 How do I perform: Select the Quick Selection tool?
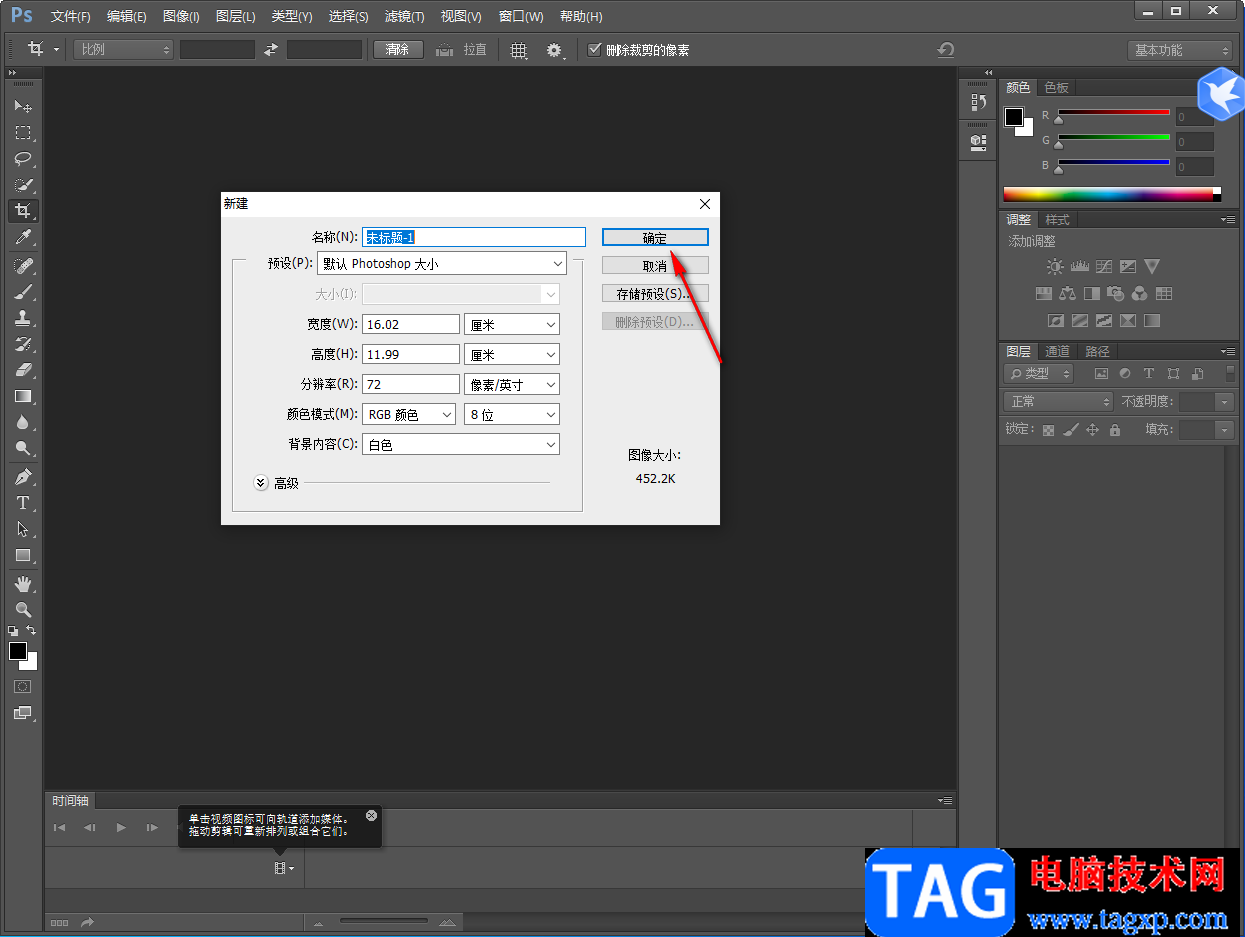coord(23,185)
